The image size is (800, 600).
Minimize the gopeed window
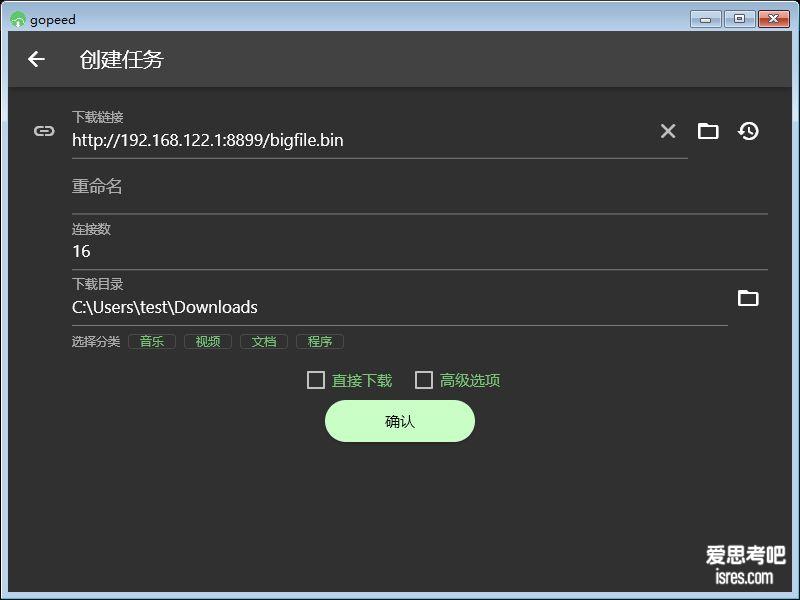click(706, 19)
